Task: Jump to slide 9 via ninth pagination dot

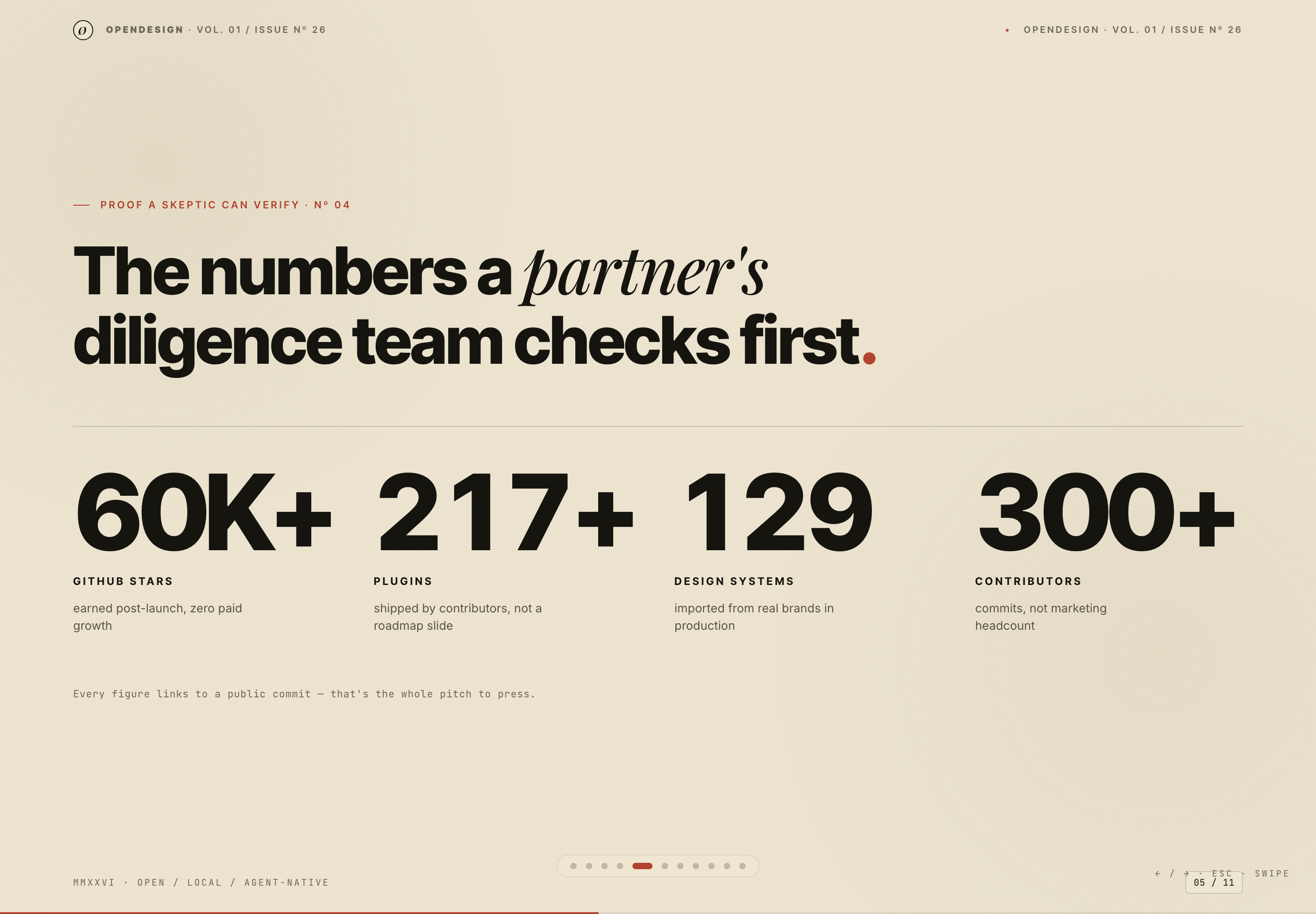Action: 711,866
